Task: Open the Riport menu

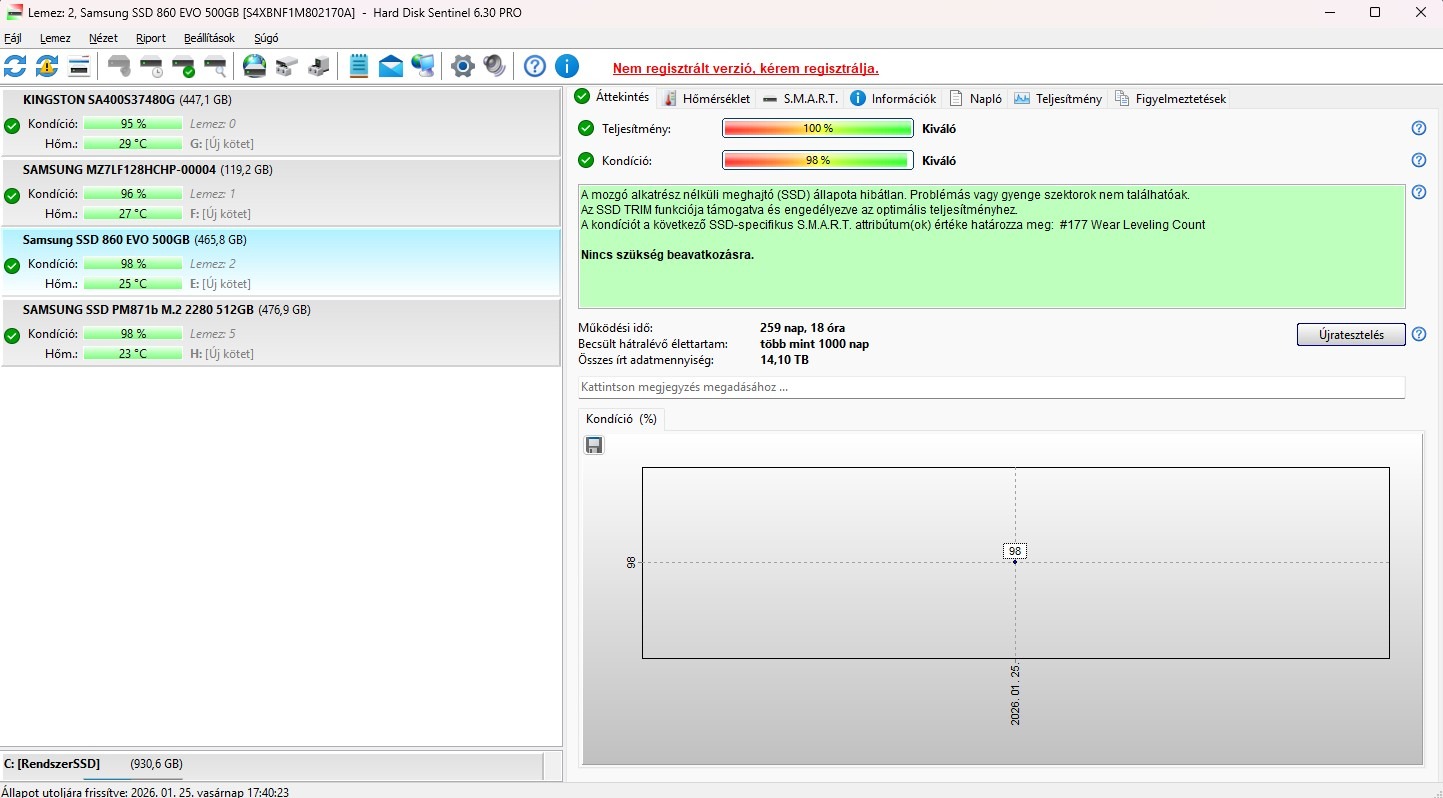Action: pos(151,38)
